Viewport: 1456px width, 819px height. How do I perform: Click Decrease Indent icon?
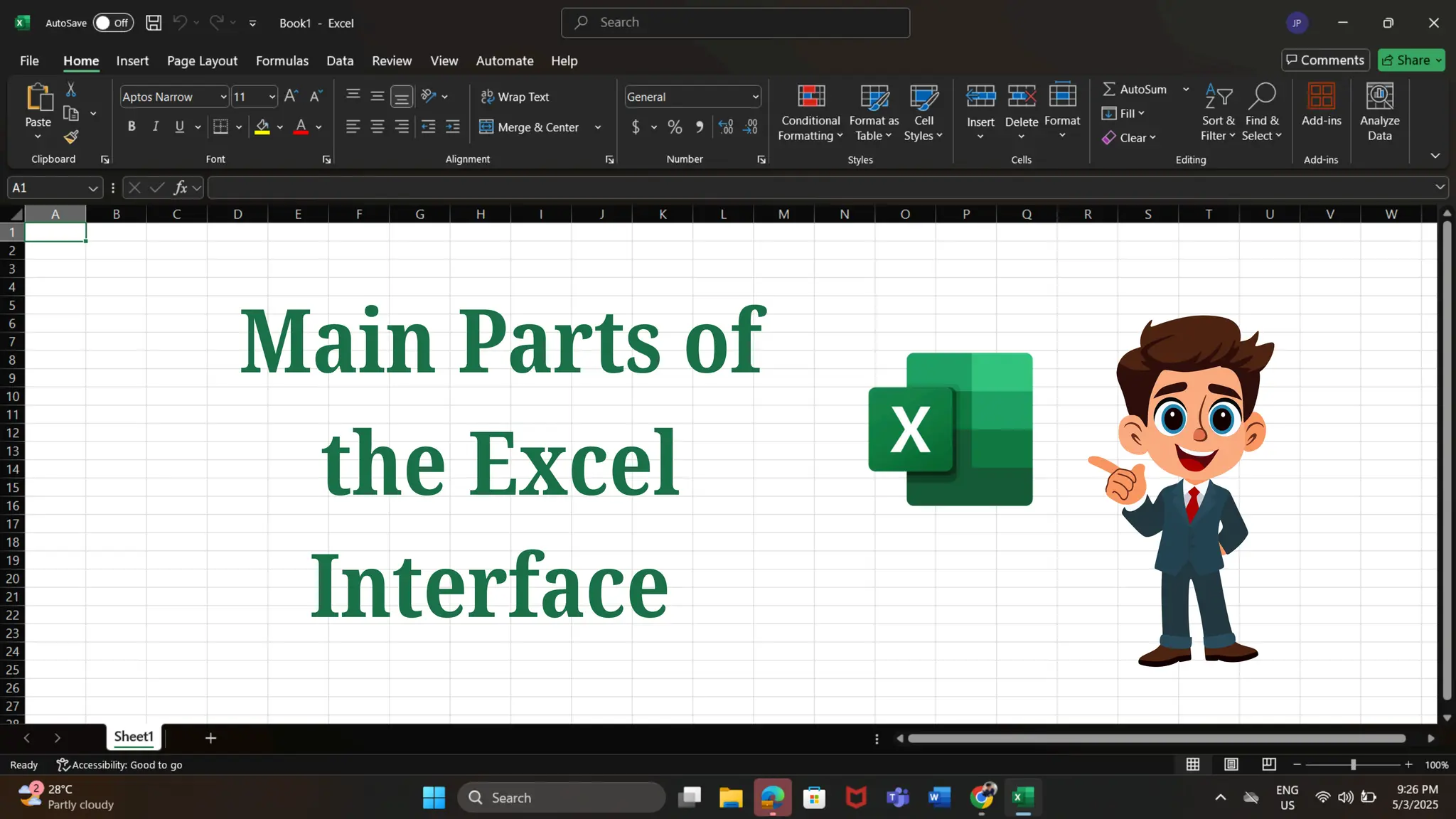point(428,127)
